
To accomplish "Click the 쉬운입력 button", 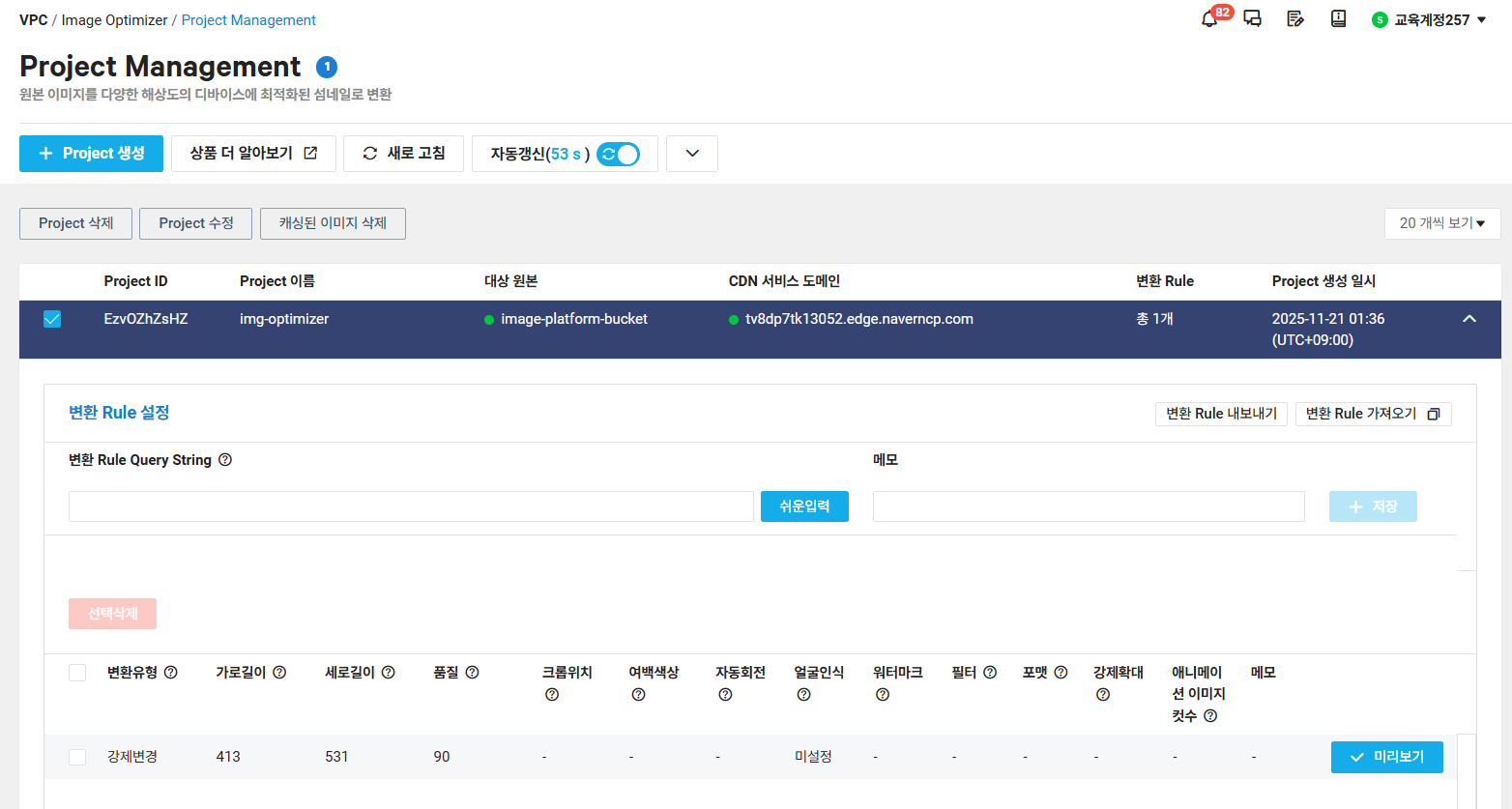I will click(804, 506).
